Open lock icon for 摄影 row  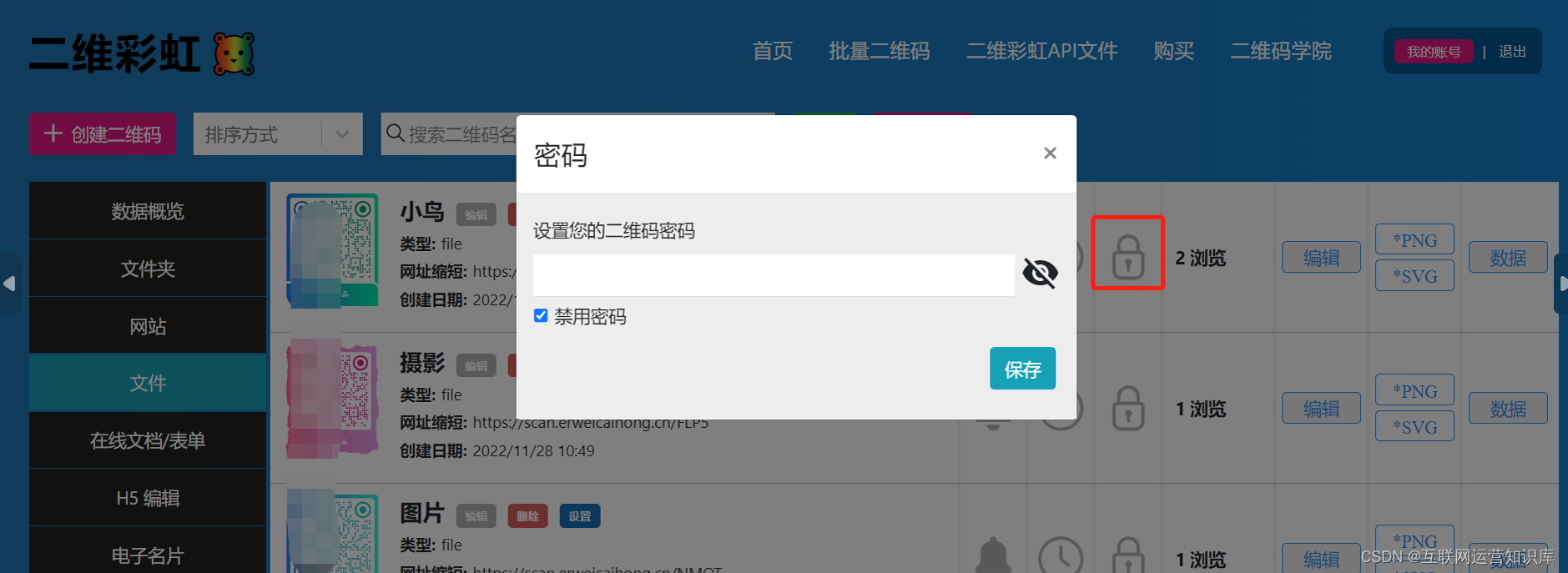1127,407
